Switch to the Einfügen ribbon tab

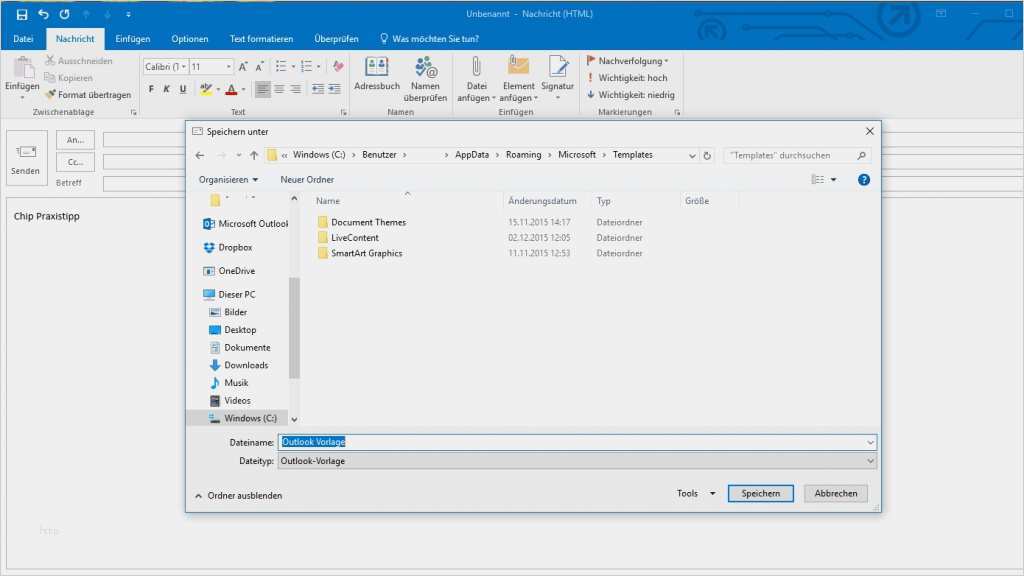pos(133,39)
